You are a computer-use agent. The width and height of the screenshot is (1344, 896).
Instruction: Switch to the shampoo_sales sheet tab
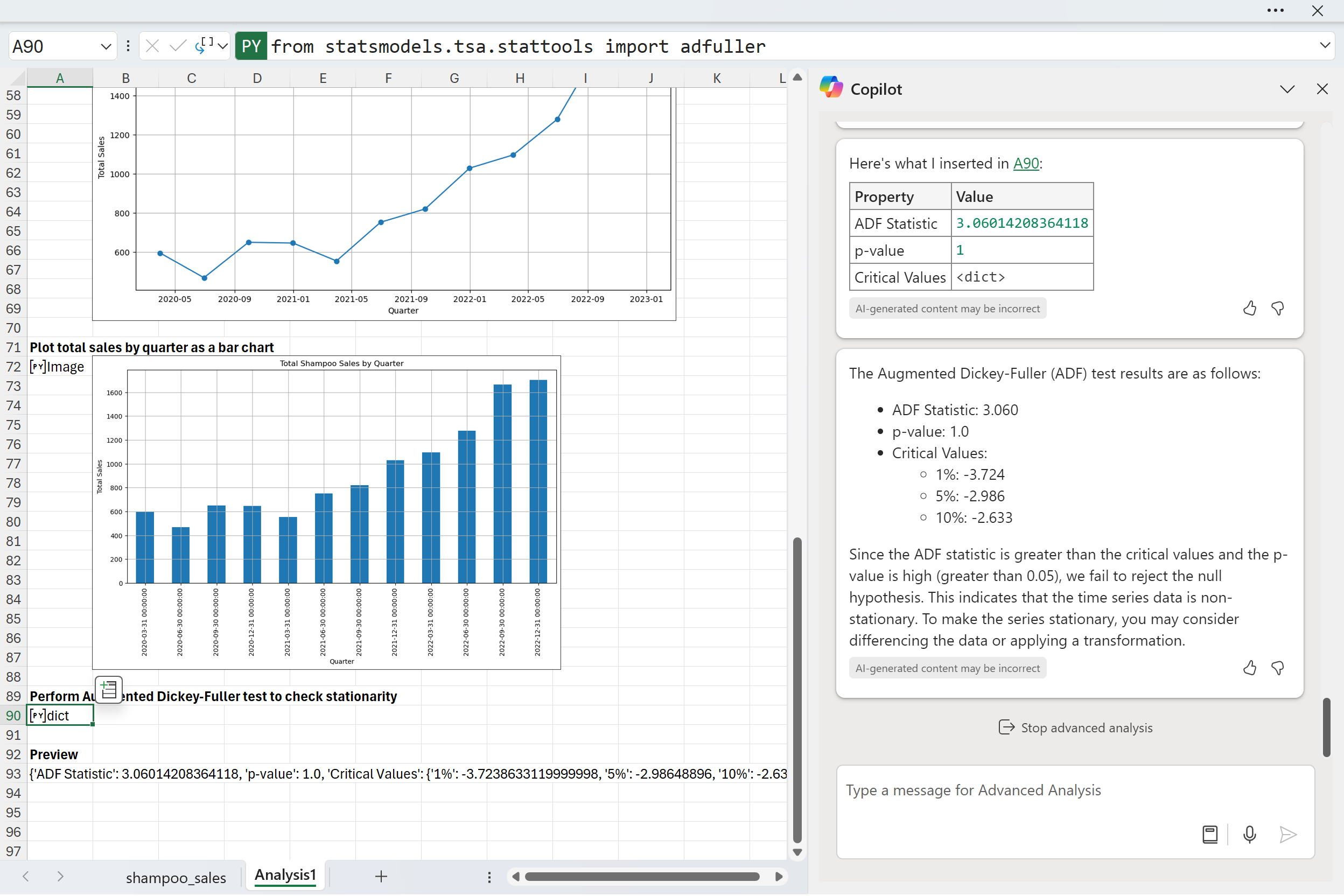click(176, 877)
